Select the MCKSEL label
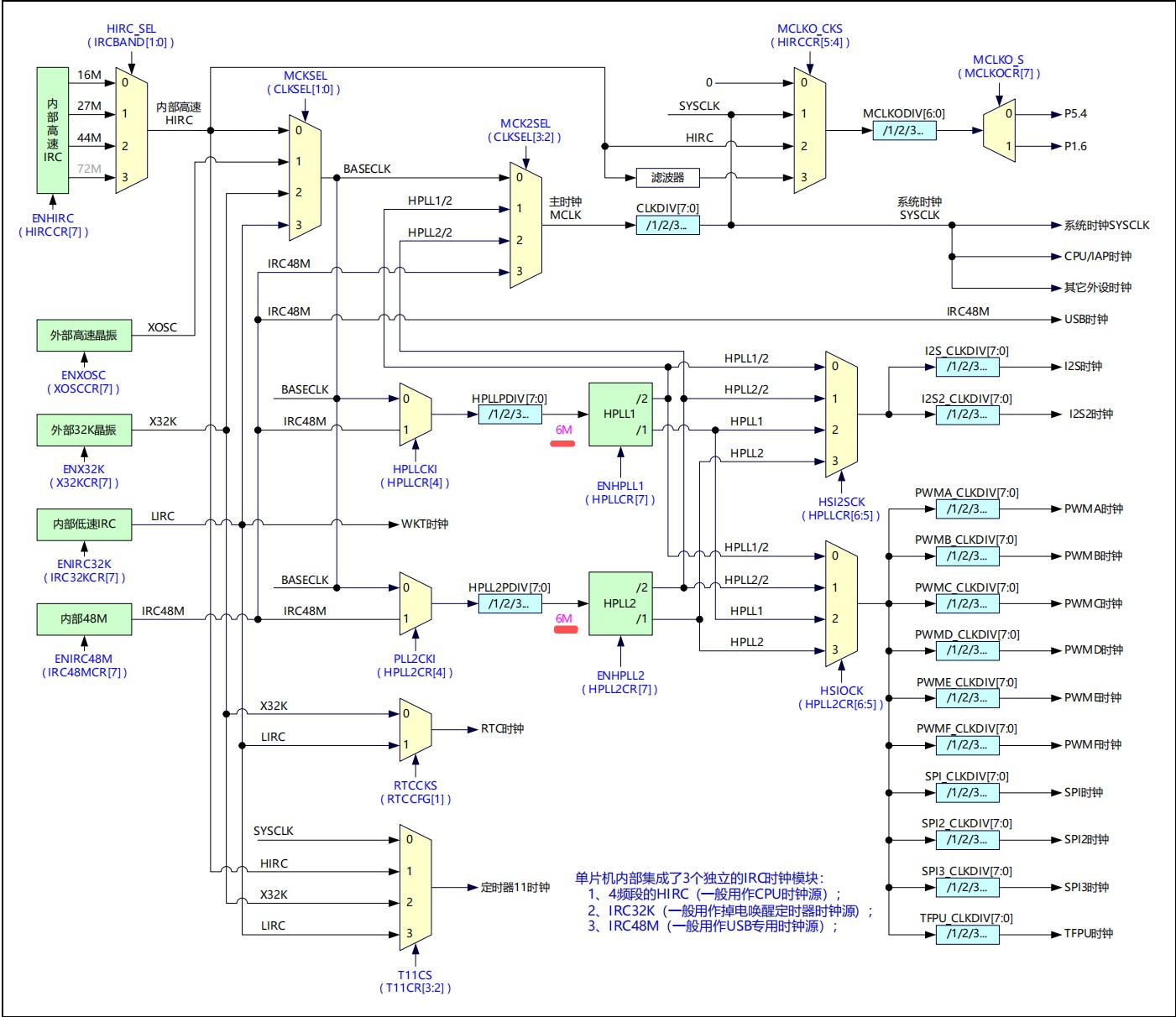This screenshot has height=1017, width=1176. point(305,76)
